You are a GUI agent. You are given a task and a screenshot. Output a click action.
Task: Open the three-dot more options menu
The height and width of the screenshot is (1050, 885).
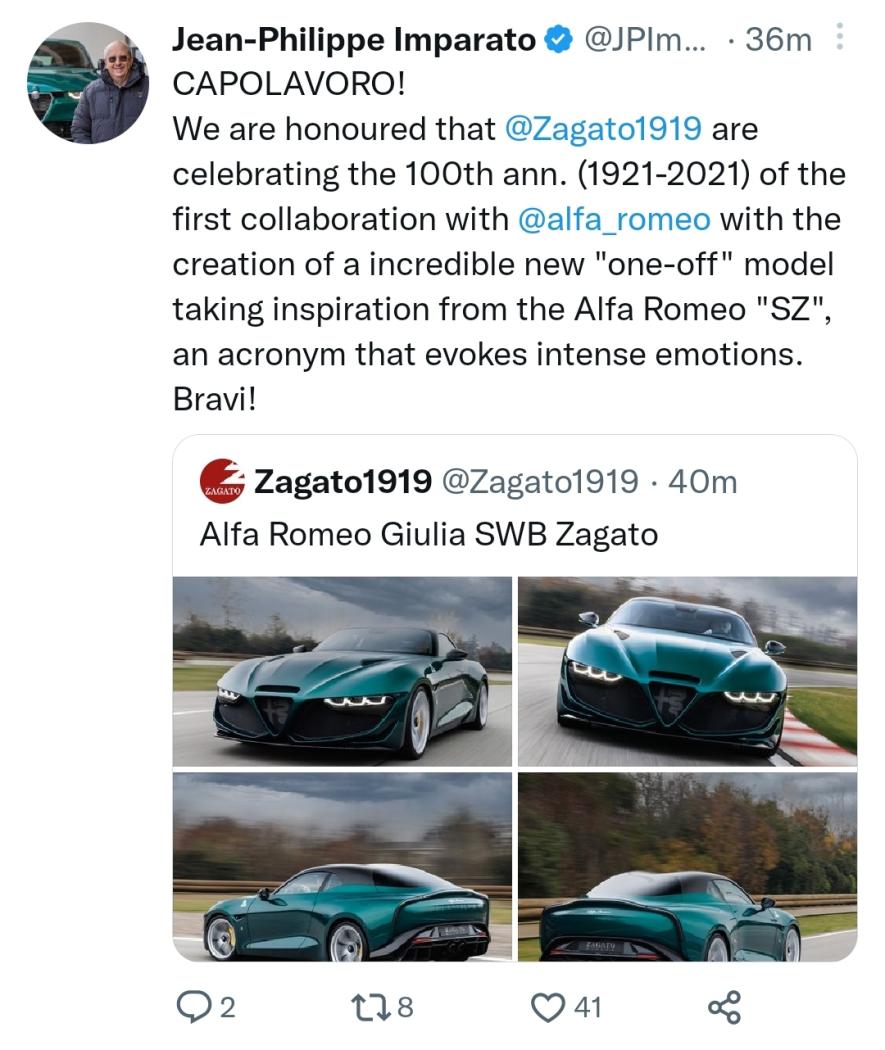coord(839,39)
